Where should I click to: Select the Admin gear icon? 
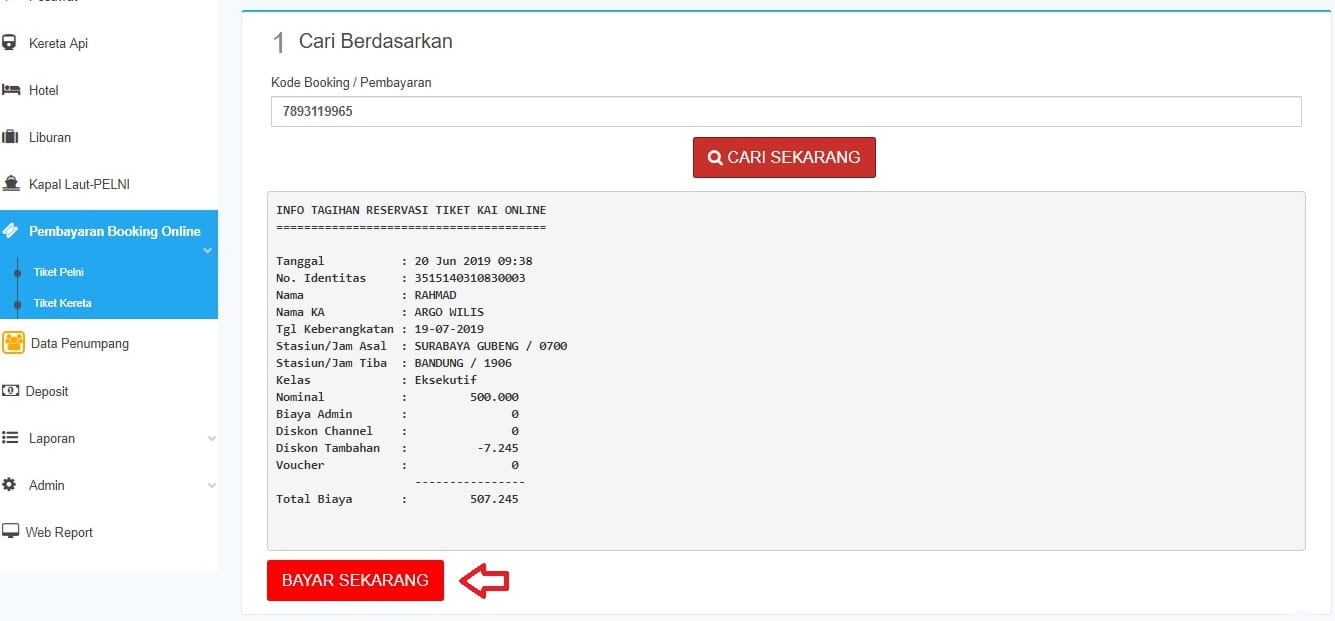(9, 485)
